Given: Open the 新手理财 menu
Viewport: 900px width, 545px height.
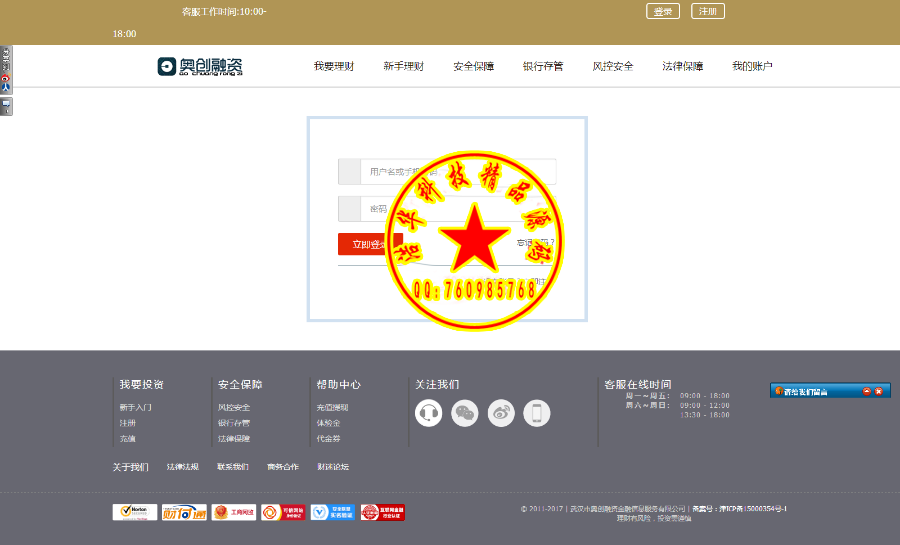Looking at the screenshot, I should 404,67.
